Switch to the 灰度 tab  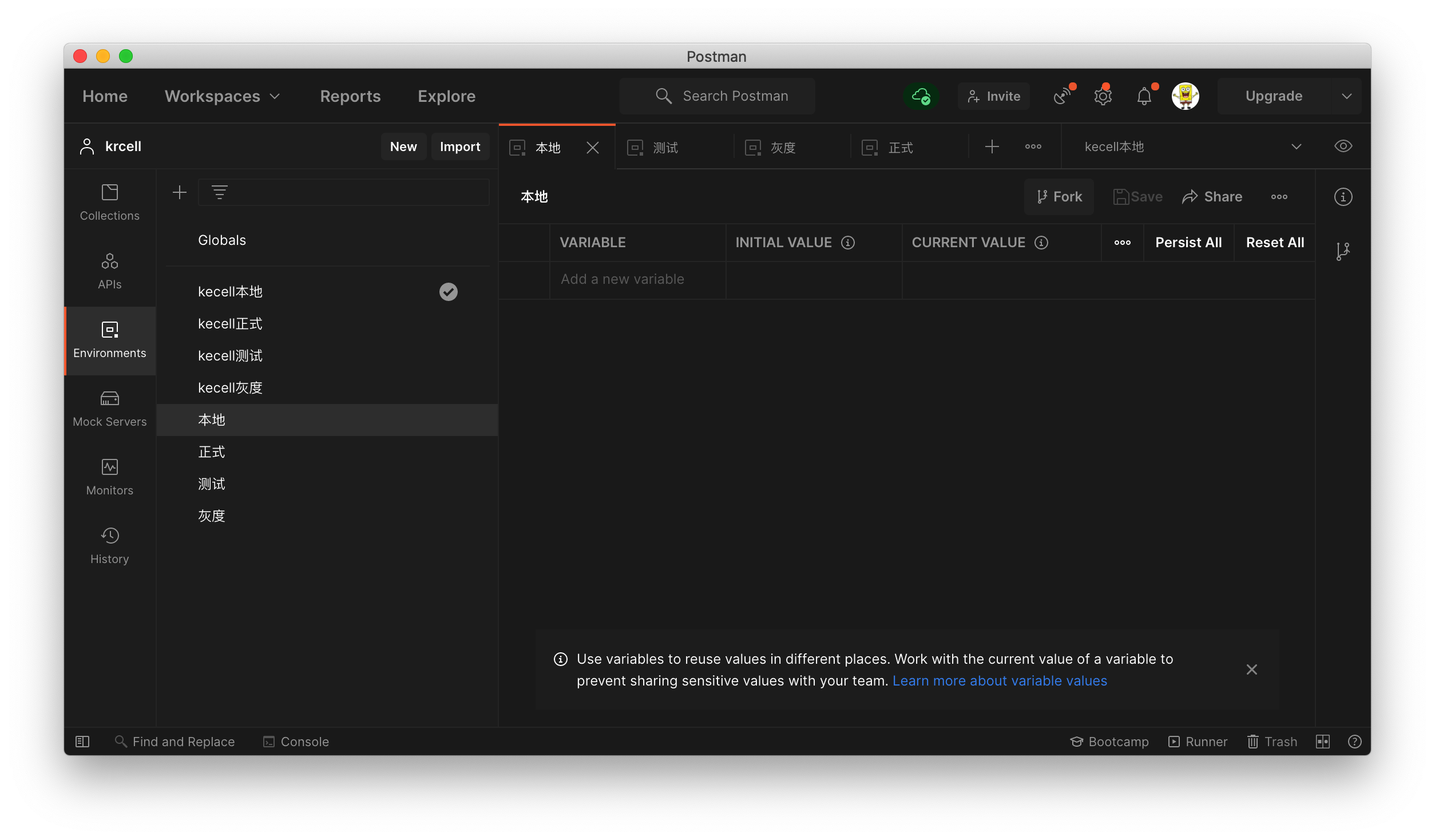coord(792,148)
